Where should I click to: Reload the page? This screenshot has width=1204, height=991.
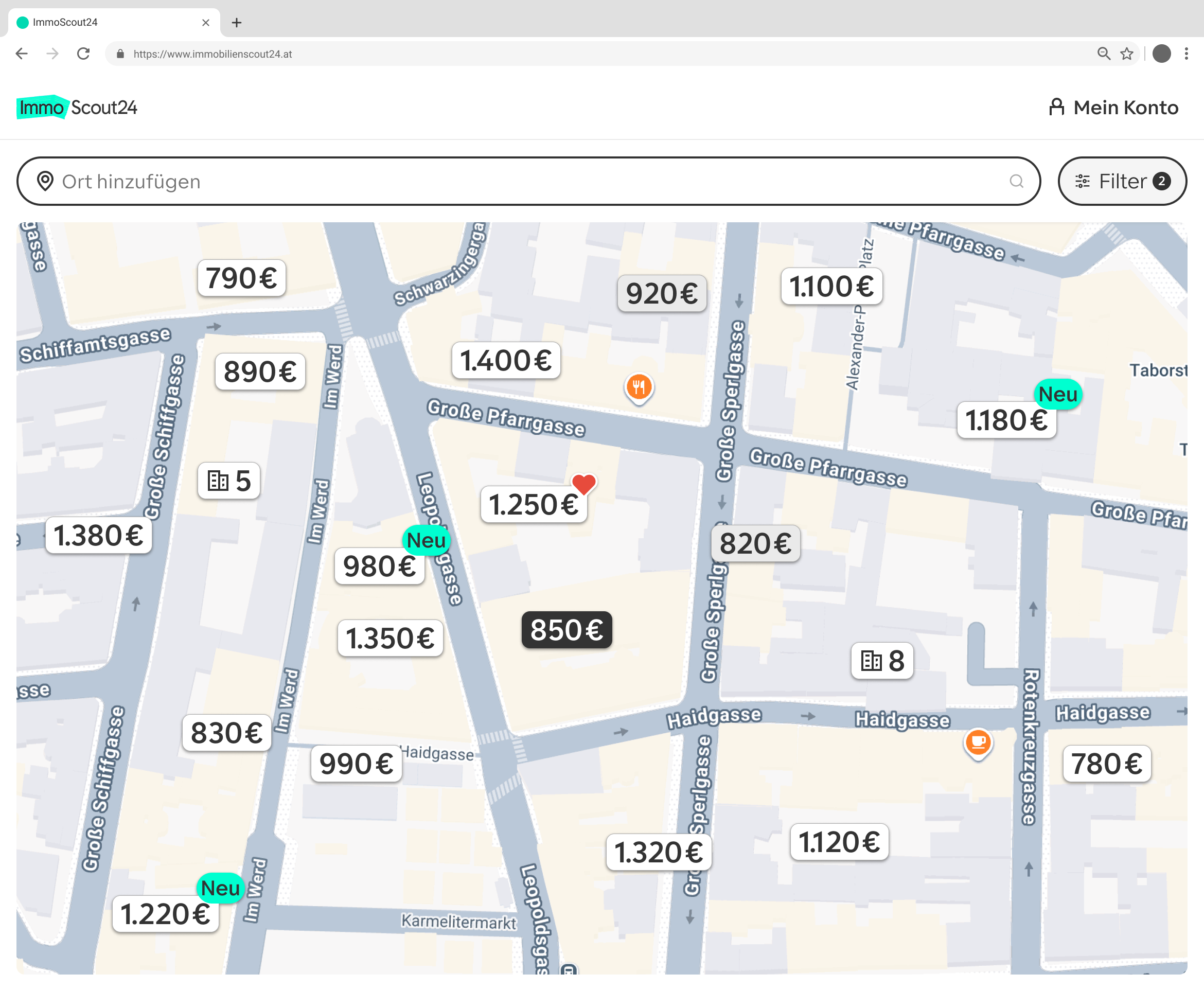pos(83,54)
